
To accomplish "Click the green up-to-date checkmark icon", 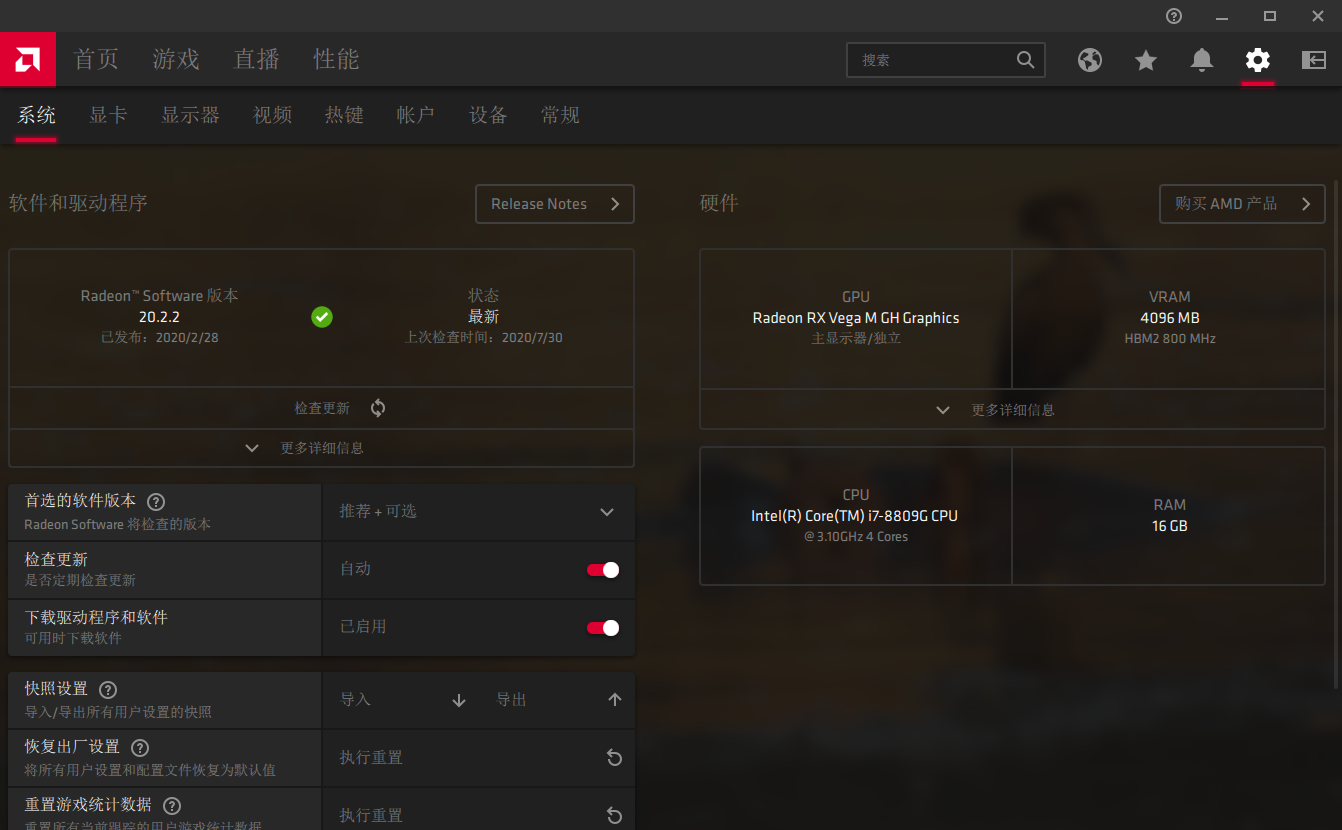I will tap(321, 317).
